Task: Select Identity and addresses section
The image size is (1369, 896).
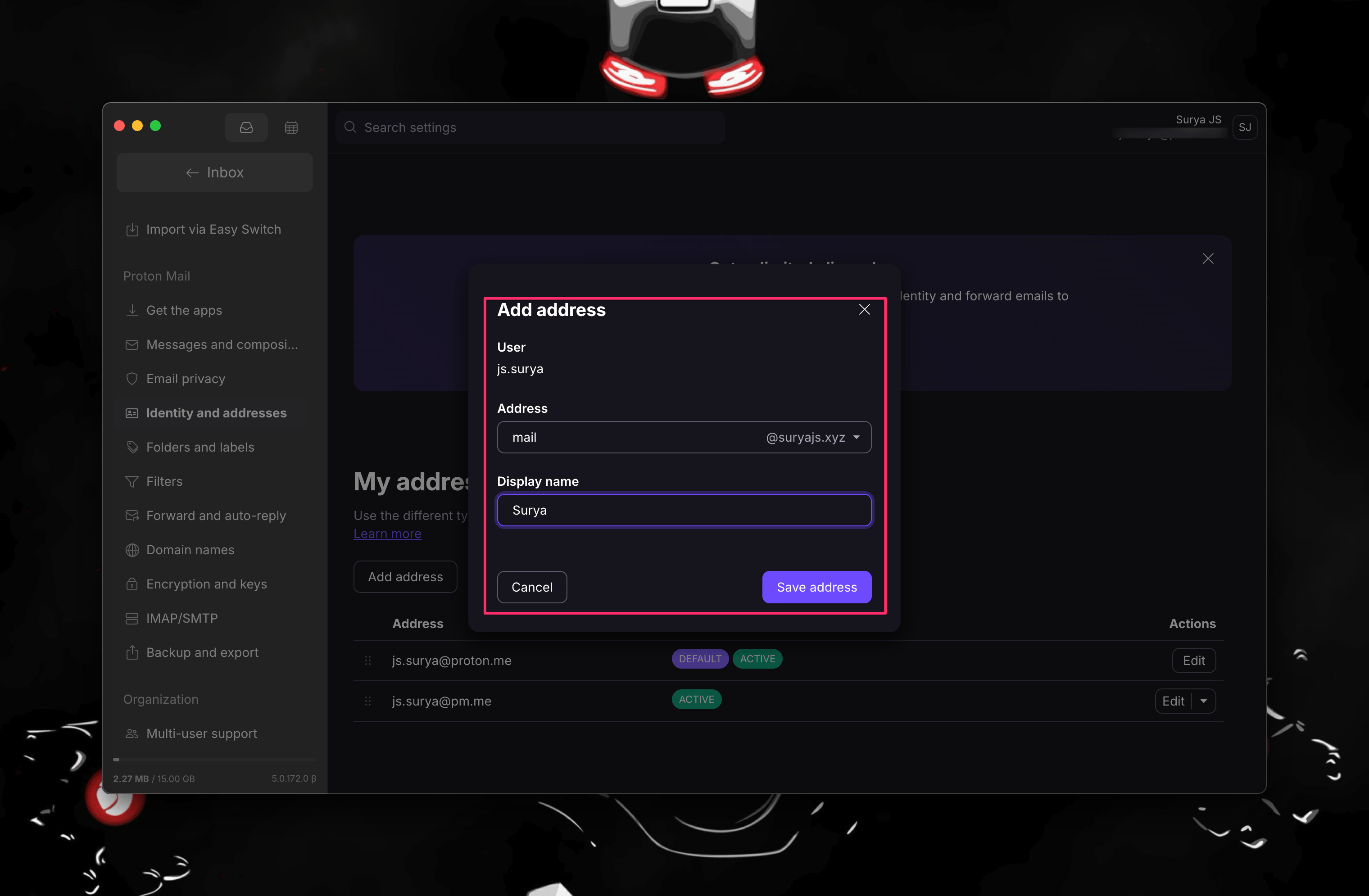Action: pyautogui.click(x=216, y=413)
